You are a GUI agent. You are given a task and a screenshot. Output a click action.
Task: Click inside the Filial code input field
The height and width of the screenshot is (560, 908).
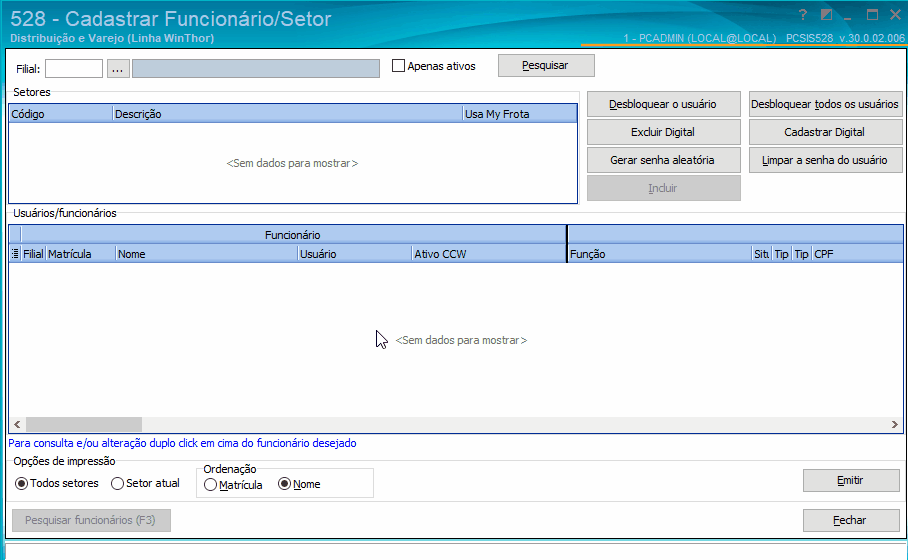click(74, 68)
